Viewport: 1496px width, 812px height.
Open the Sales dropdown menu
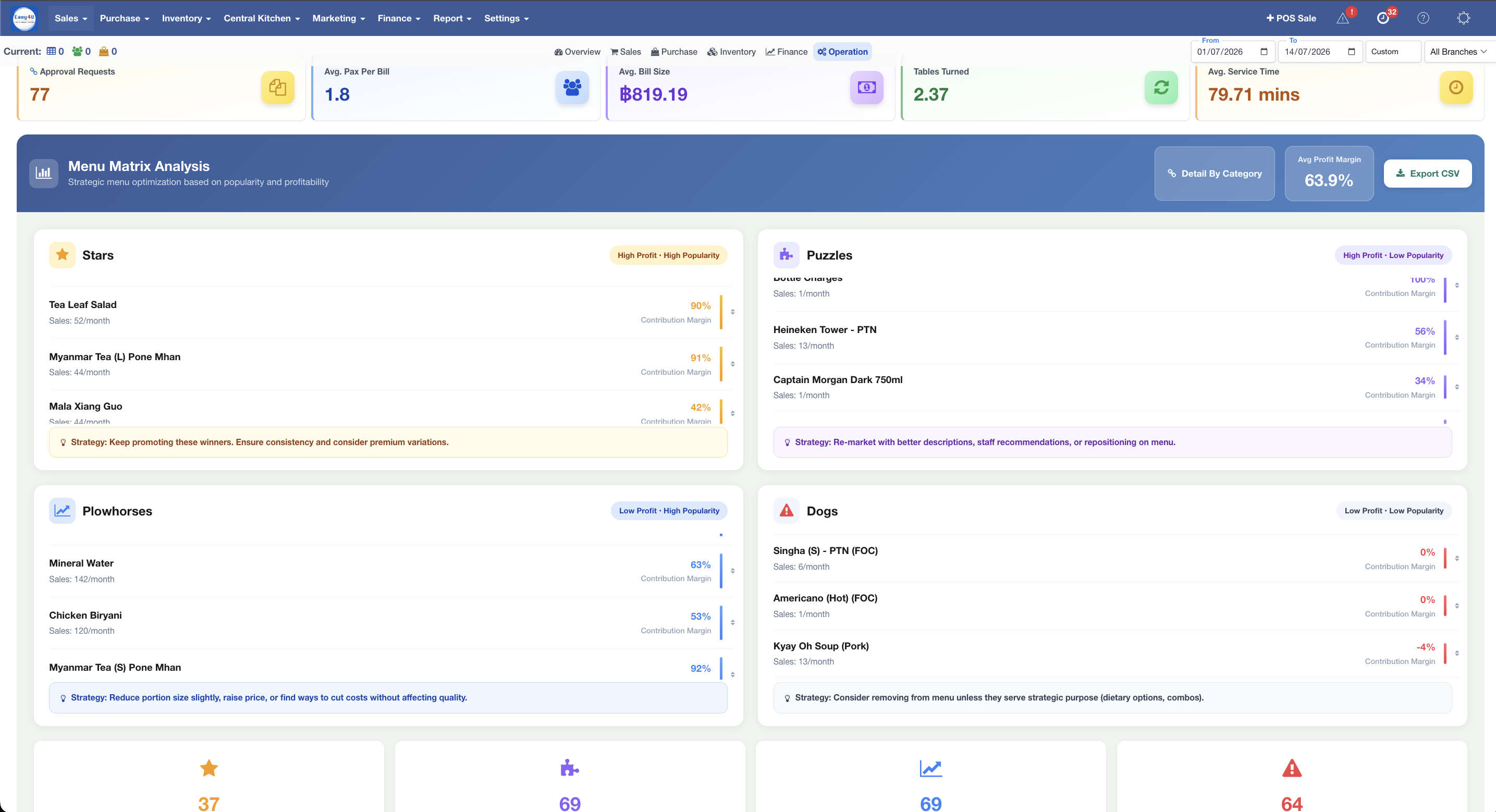pos(71,18)
